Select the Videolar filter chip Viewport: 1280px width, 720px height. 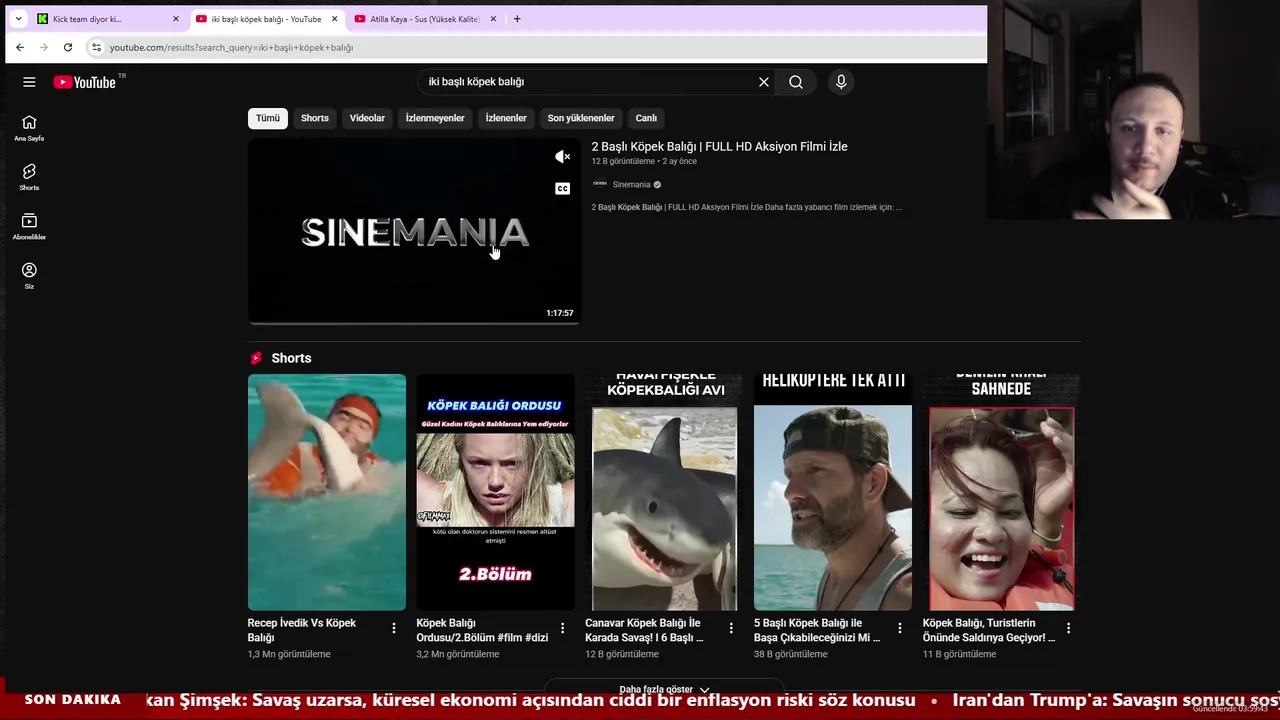point(367,118)
